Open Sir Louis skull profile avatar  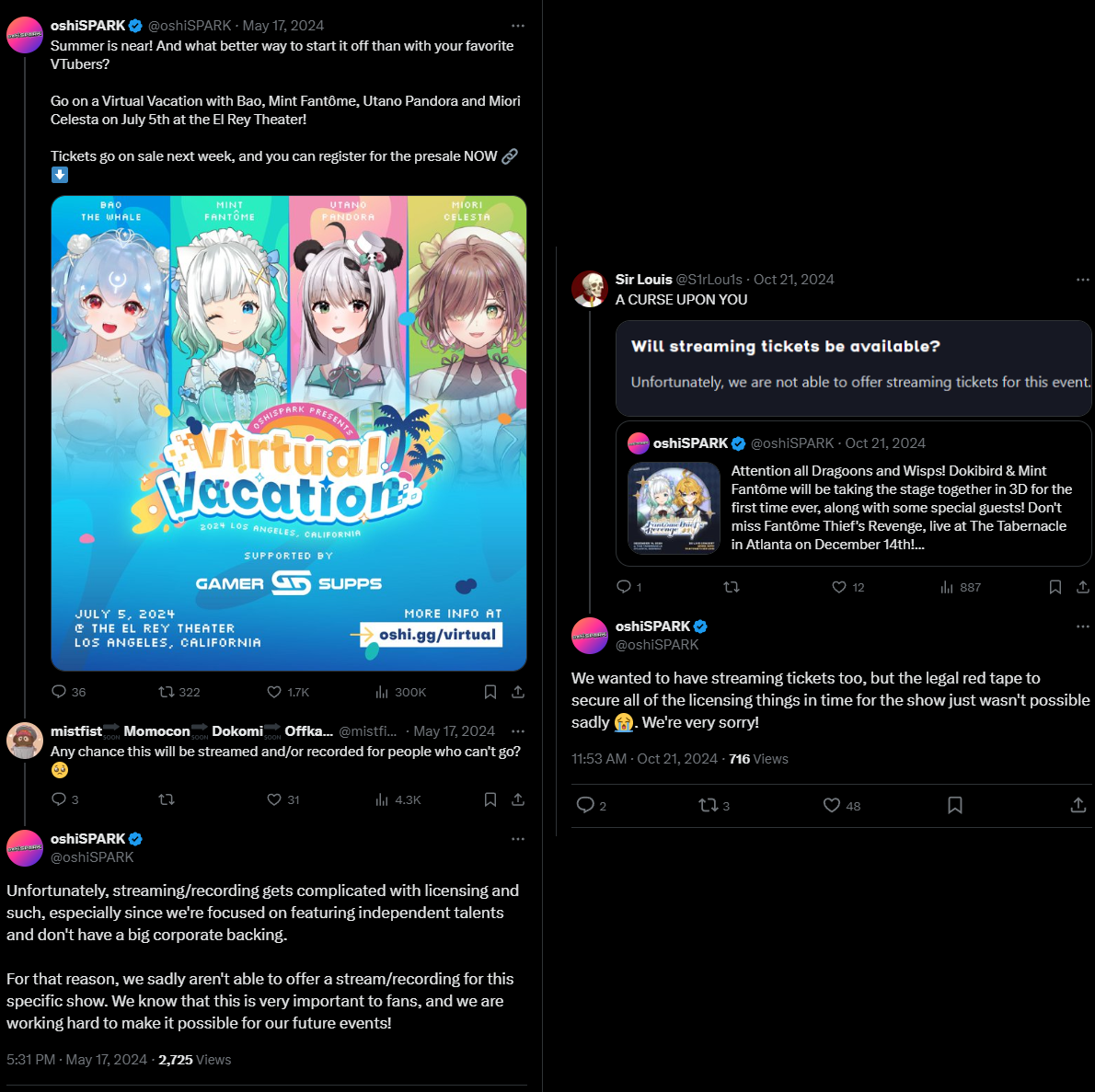coord(590,289)
